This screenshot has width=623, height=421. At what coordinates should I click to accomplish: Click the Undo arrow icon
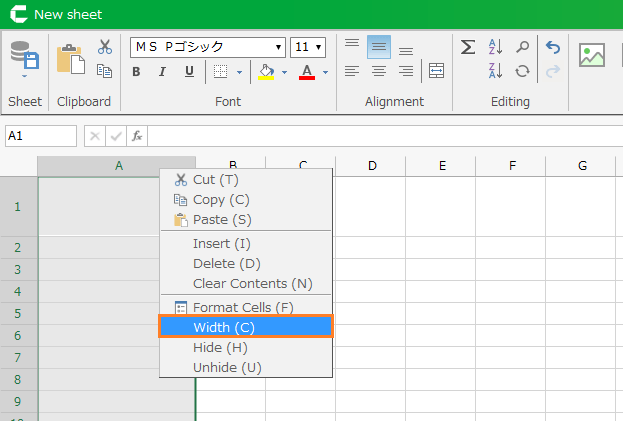tap(553, 47)
